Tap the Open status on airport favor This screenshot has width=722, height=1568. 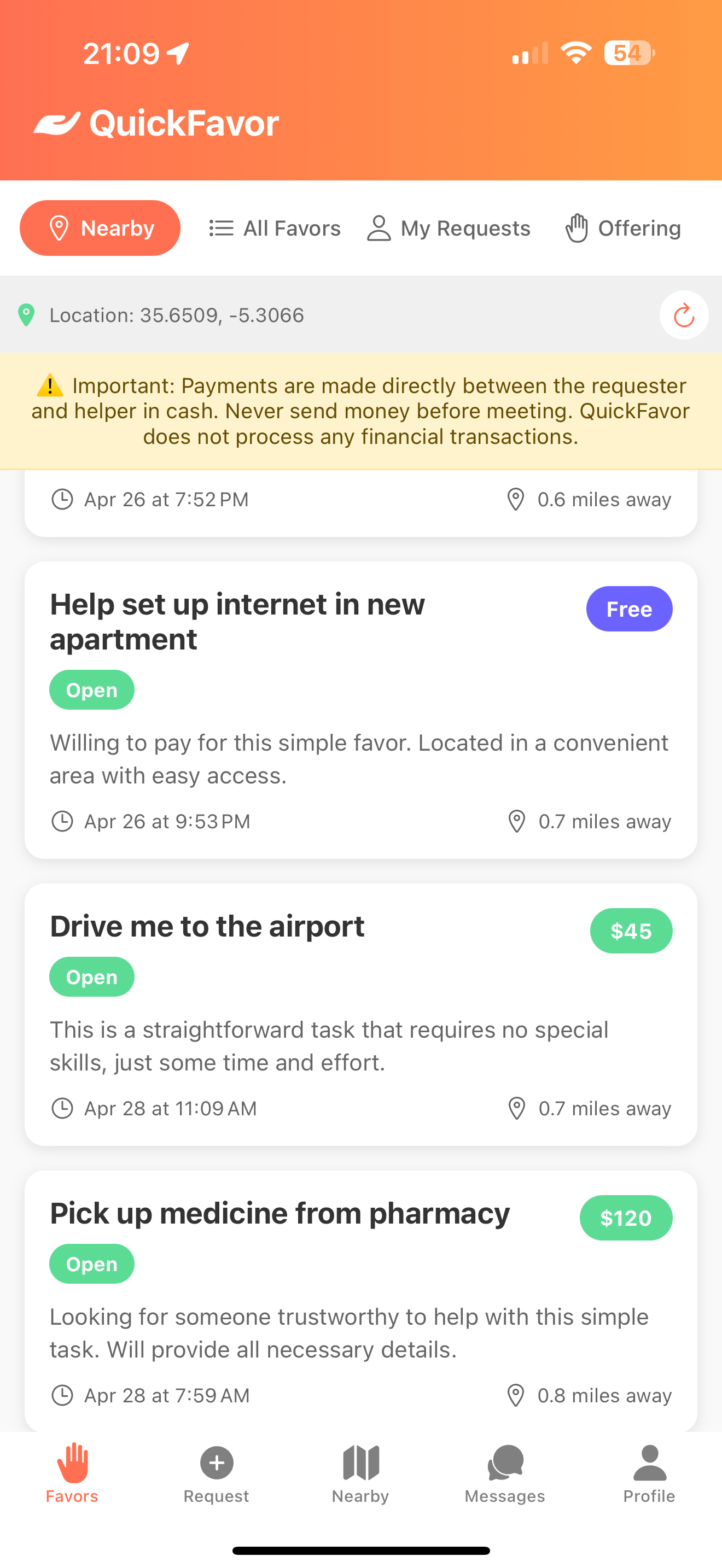coord(92,977)
